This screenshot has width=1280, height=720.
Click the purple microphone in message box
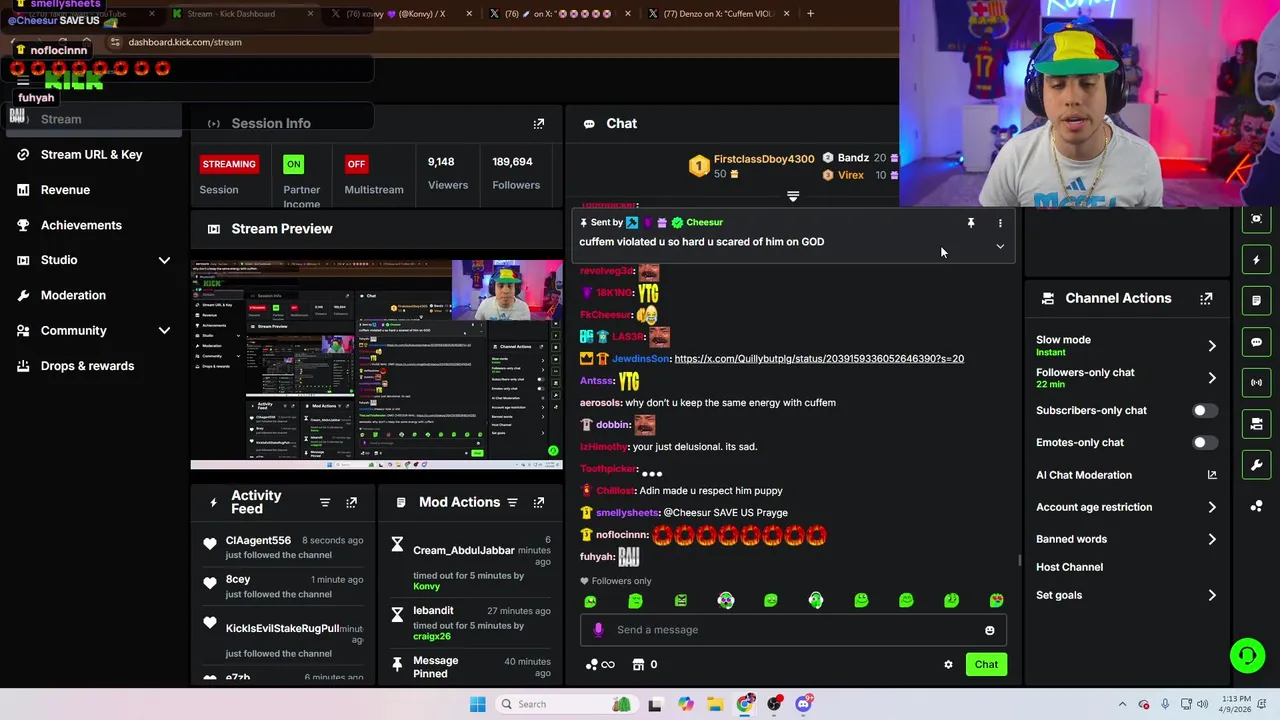coord(598,630)
